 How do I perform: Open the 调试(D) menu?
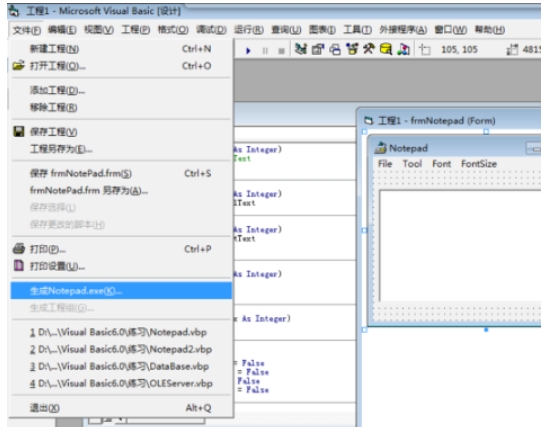click(x=211, y=30)
